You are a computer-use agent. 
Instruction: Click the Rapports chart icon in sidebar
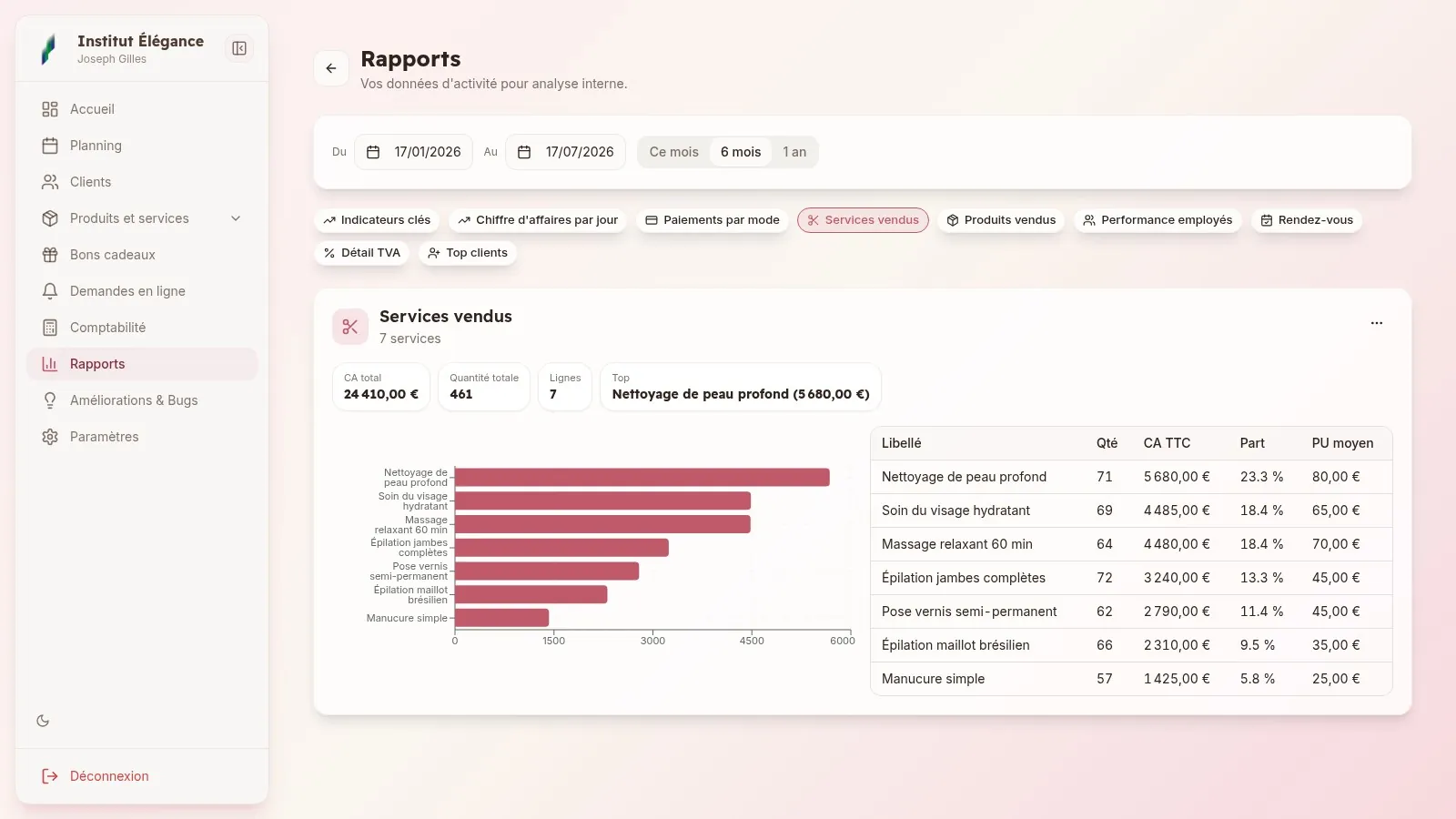click(x=50, y=364)
